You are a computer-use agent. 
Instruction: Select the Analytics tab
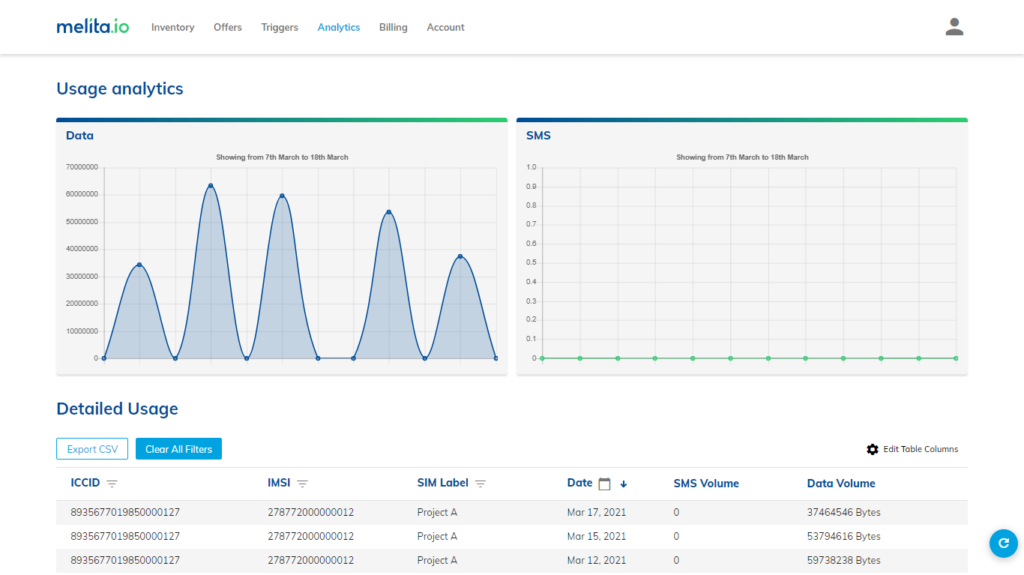pos(338,27)
